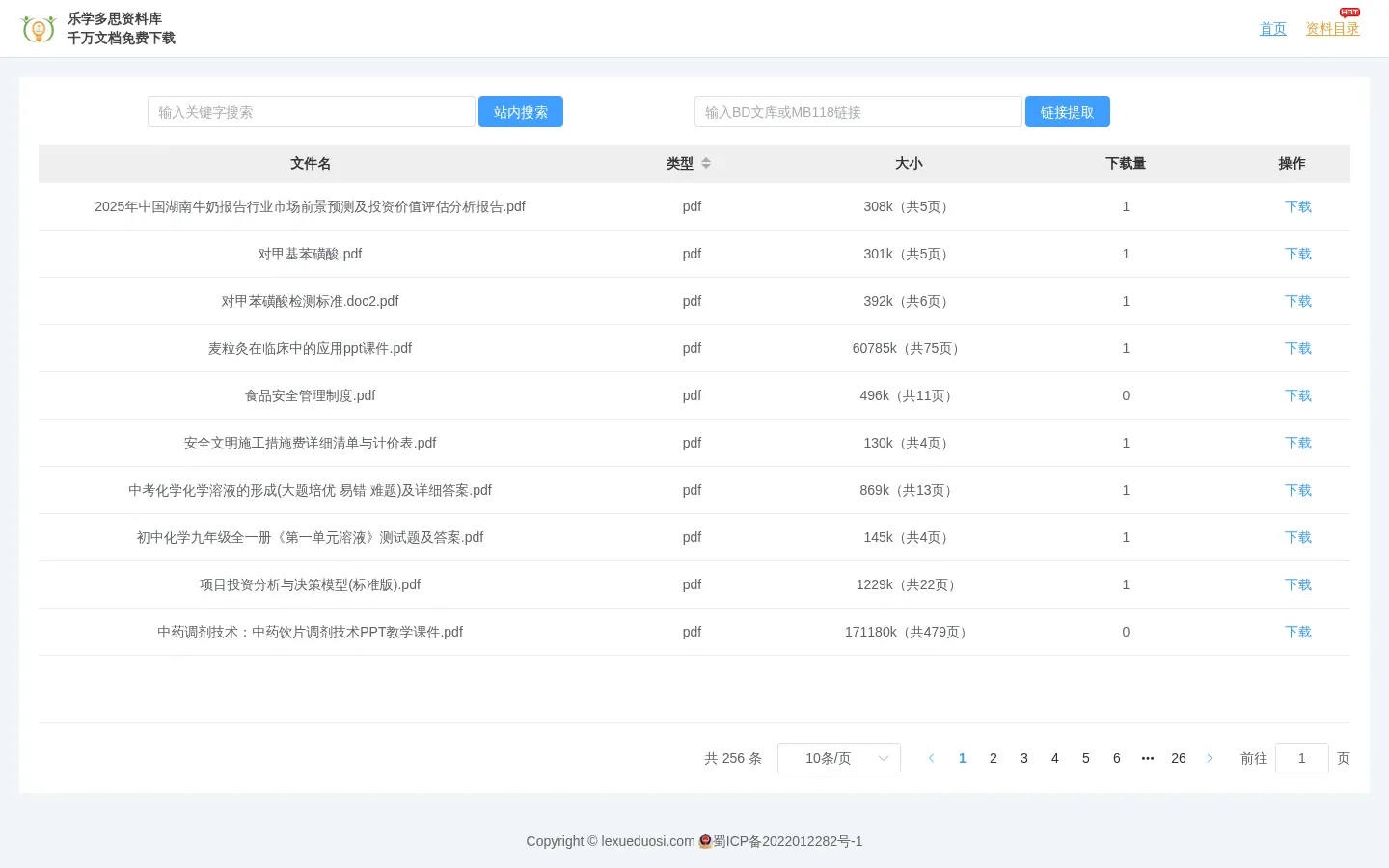Download 麦粒灸在临床中的应用ppt课件.pdf via 下载
Screen dimensions: 1389x868
click(x=1298, y=348)
